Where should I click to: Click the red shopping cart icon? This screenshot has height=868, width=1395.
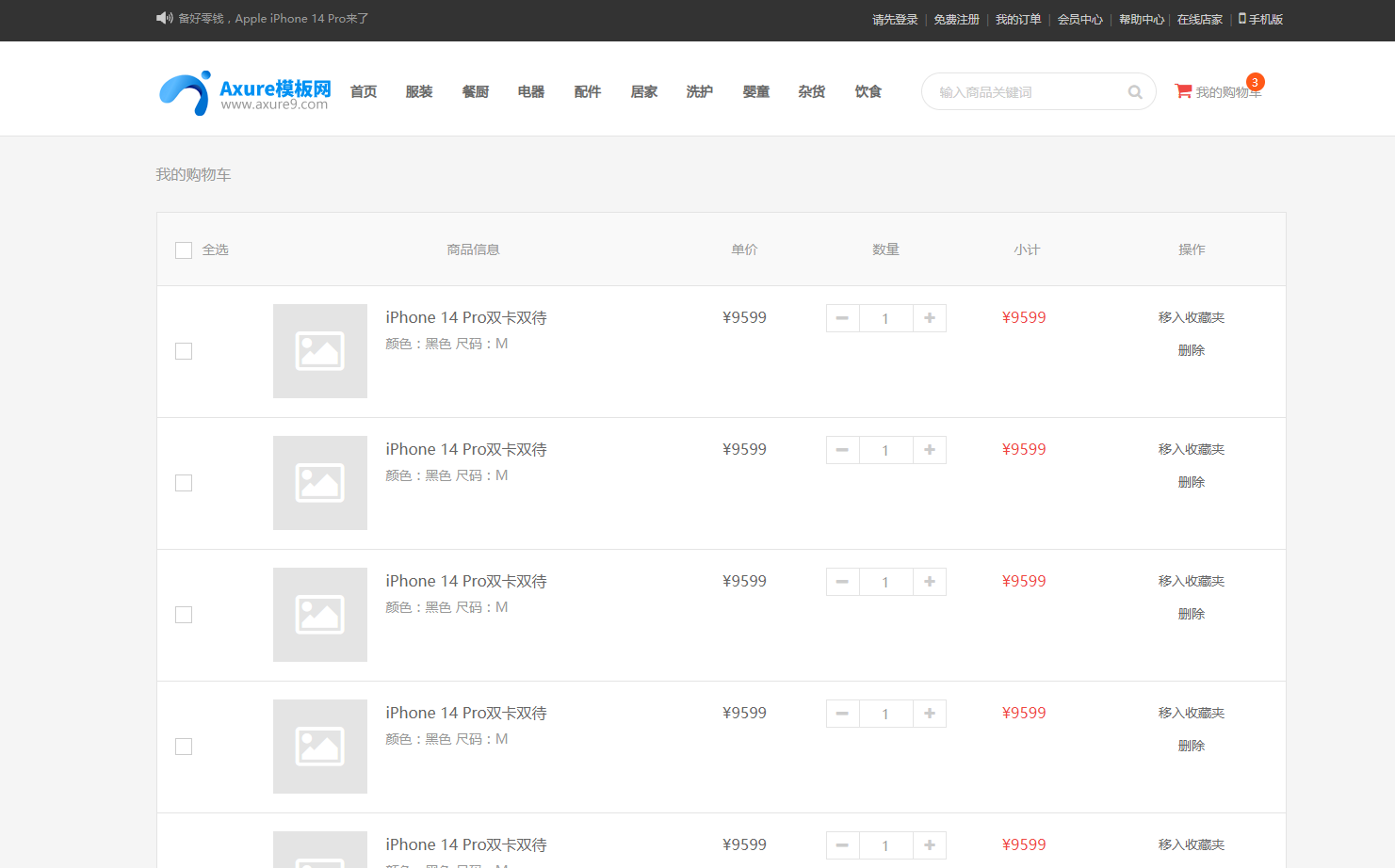pyautogui.click(x=1183, y=90)
